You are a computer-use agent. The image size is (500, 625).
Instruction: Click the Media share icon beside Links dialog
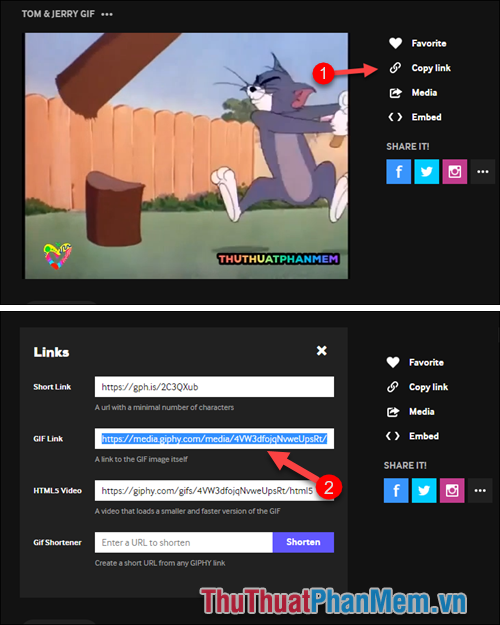pyautogui.click(x=393, y=412)
